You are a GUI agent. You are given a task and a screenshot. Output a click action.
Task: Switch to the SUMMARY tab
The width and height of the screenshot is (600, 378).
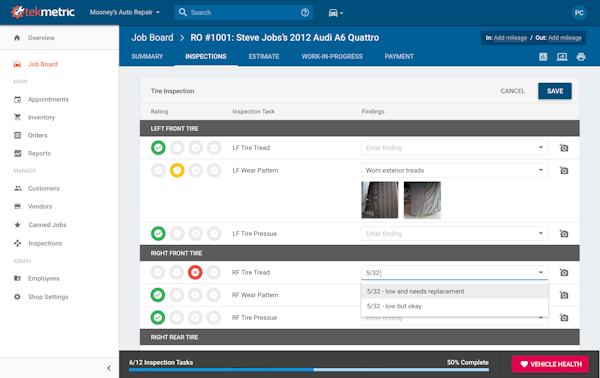point(147,57)
